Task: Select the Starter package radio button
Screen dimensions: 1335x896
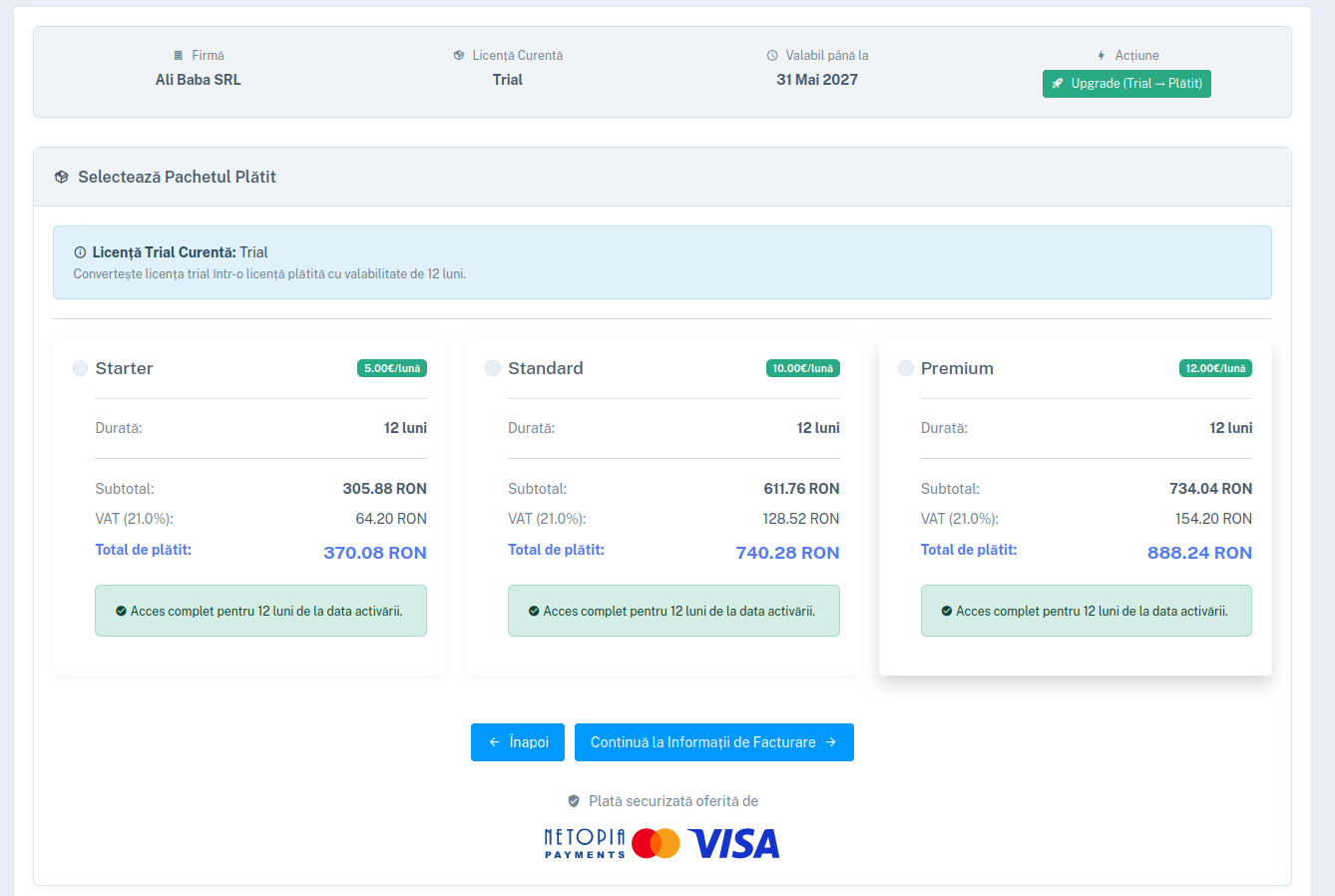Action: [81, 368]
